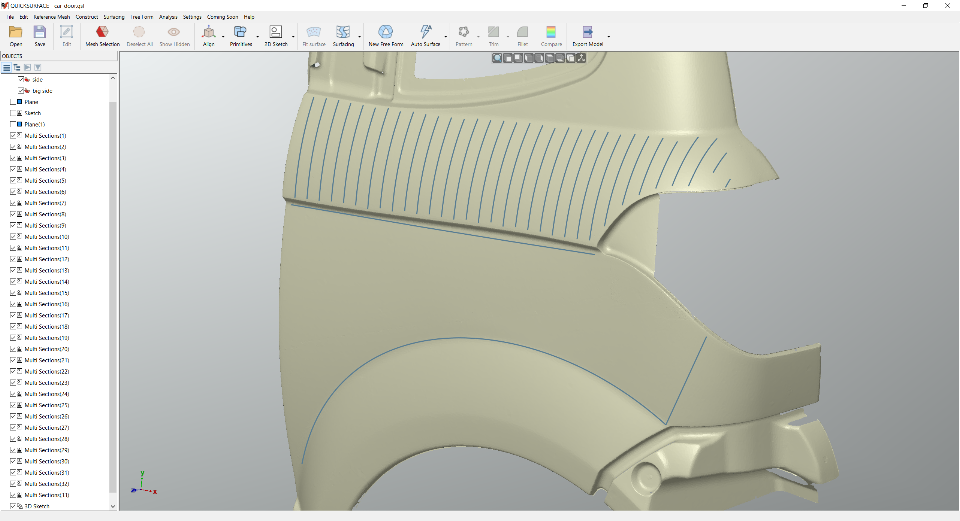Image resolution: width=960 pixels, height=521 pixels.
Task: Open the Help menu
Action: click(x=249, y=17)
